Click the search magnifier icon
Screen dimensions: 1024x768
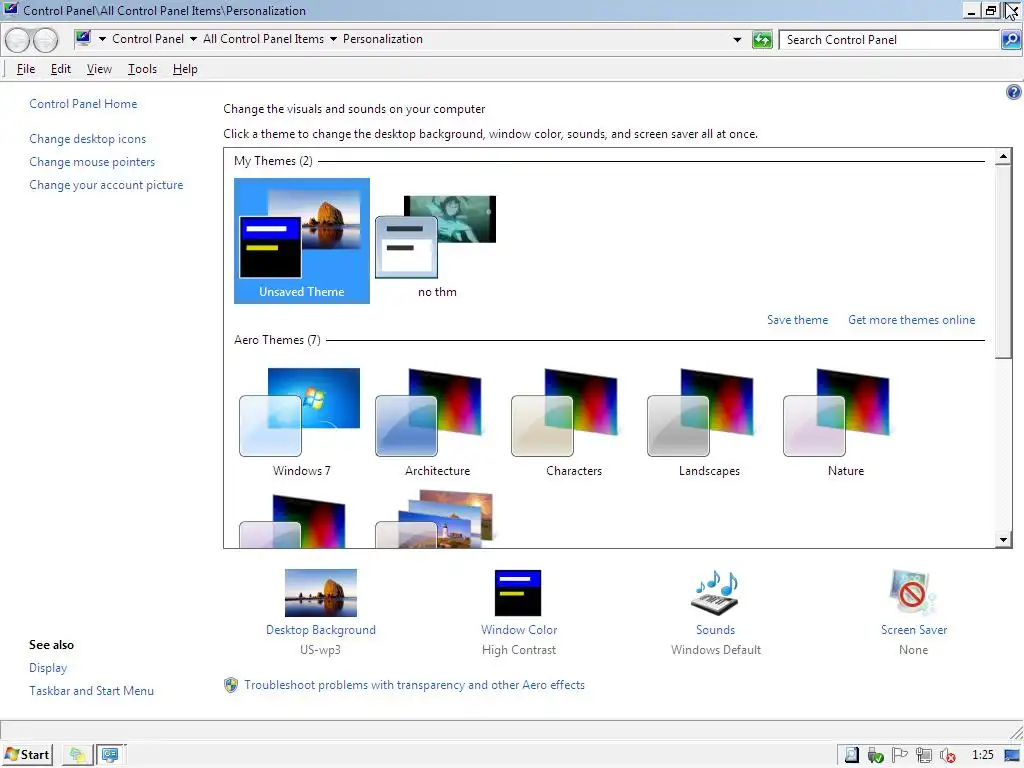point(1010,40)
